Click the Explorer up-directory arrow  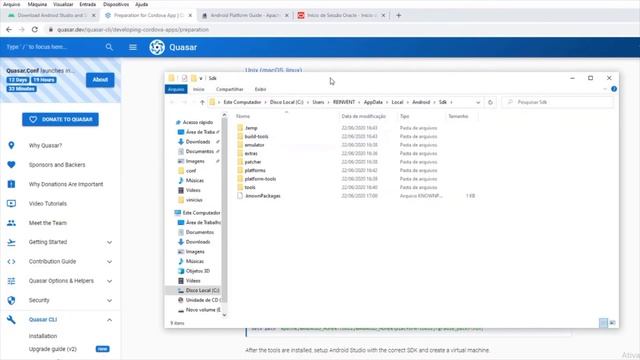pos(202,102)
